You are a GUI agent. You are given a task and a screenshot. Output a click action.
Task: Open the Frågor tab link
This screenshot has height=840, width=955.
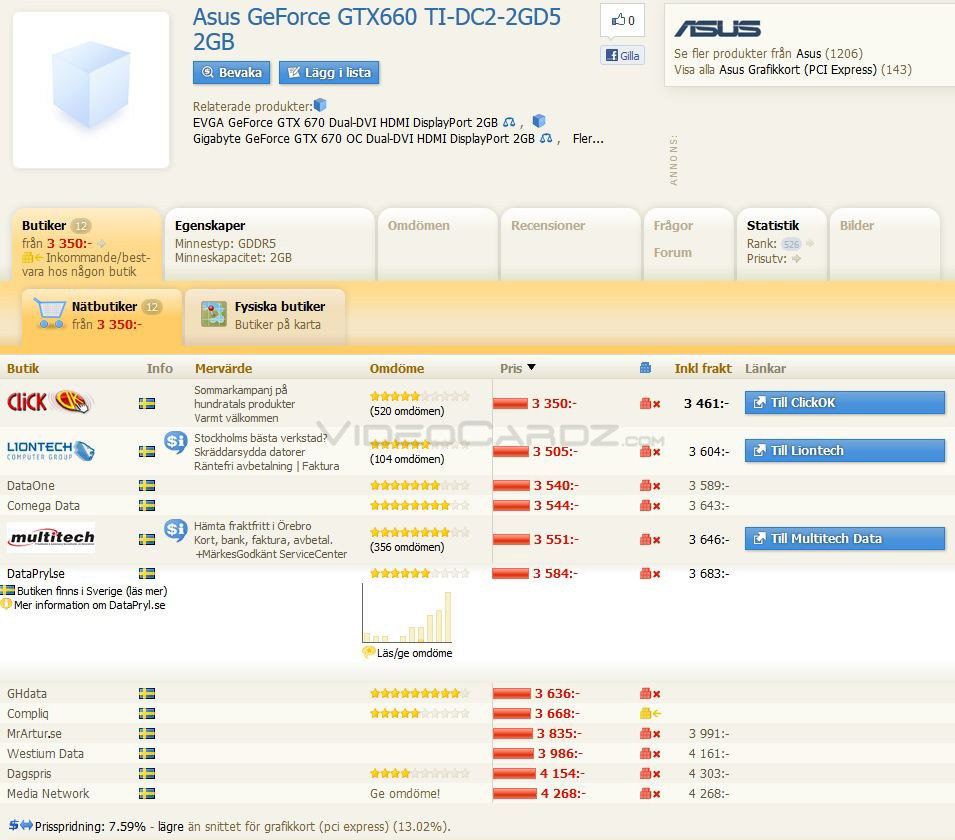click(x=673, y=225)
